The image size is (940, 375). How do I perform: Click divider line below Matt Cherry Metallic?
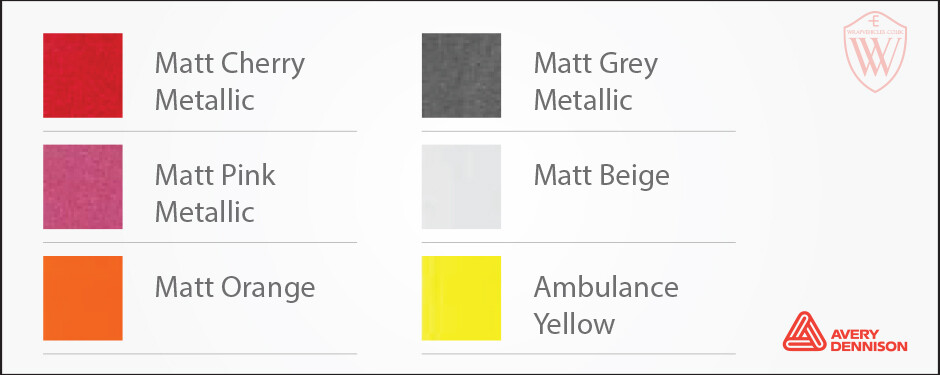[x=200, y=131]
